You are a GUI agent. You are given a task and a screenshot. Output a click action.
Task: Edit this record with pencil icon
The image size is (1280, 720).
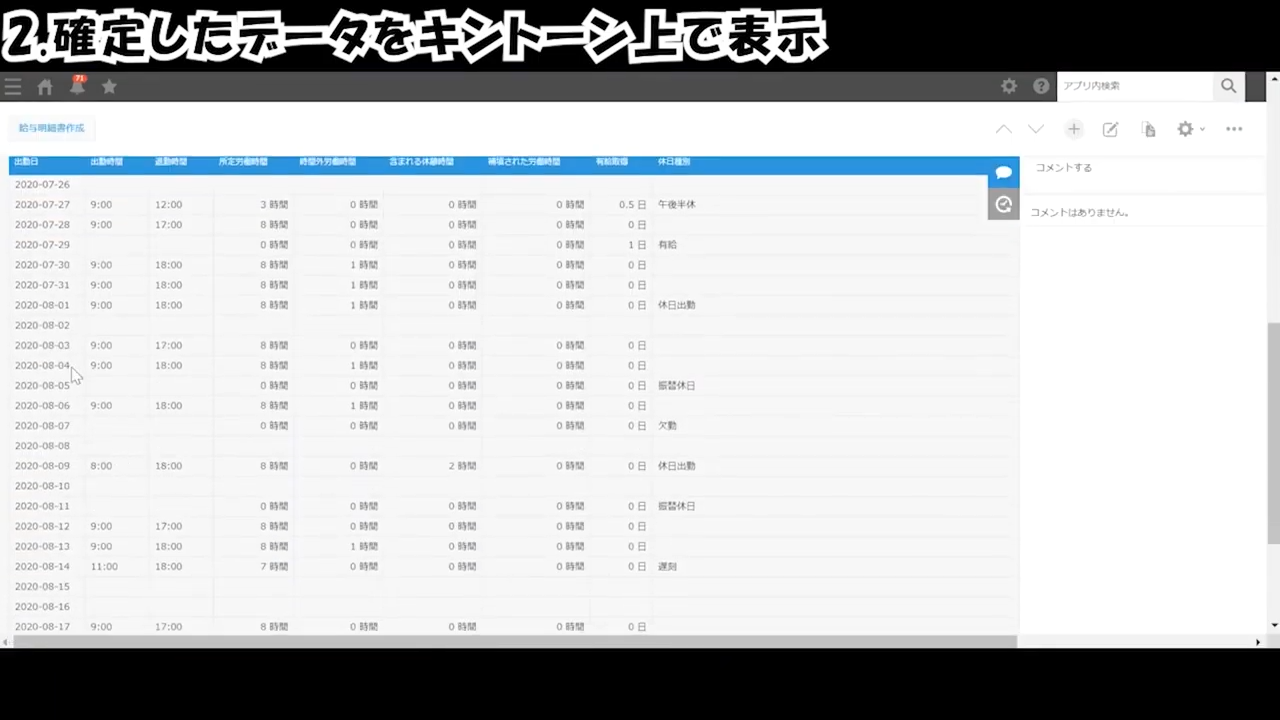[1110, 129]
